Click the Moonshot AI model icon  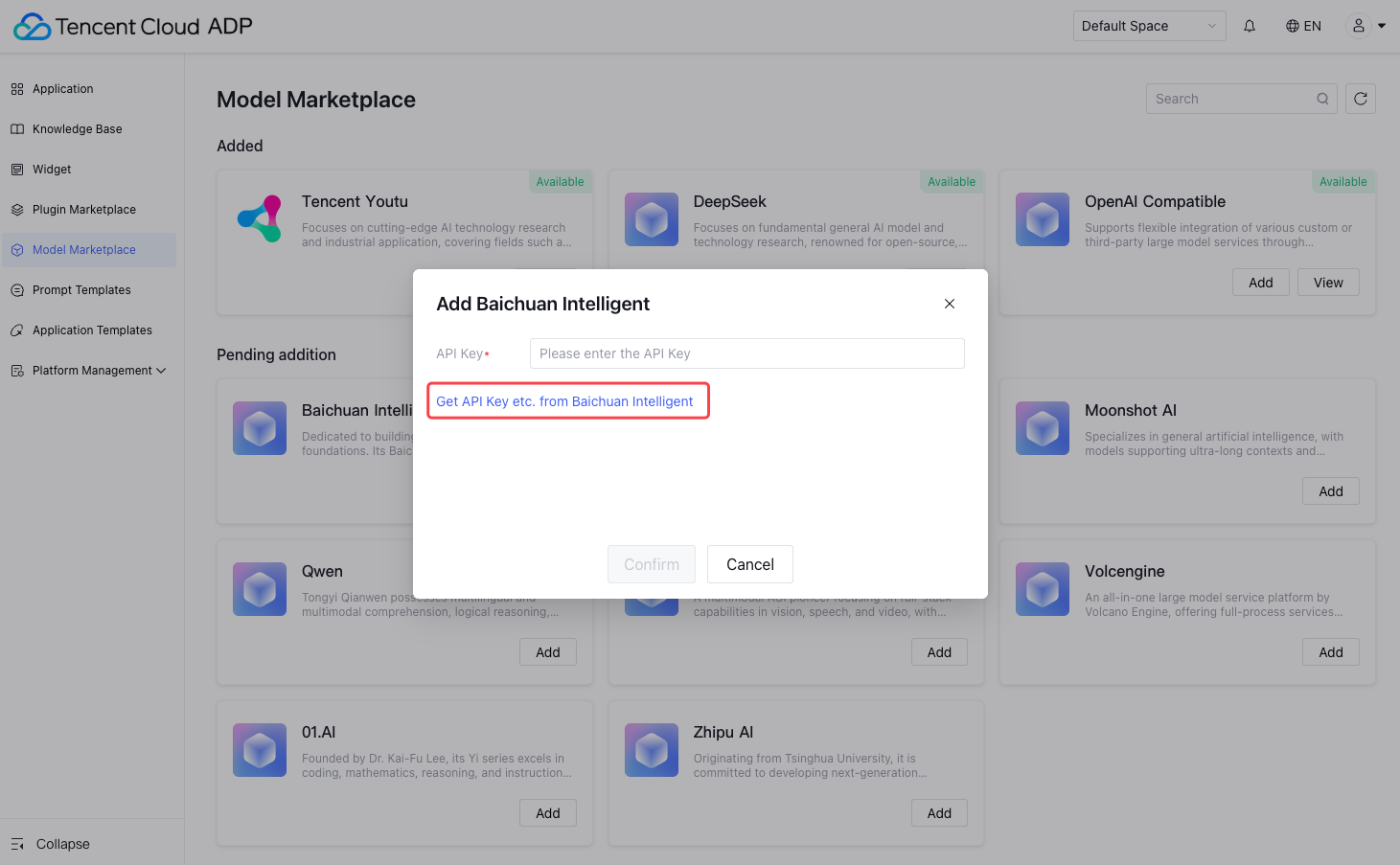(1043, 428)
